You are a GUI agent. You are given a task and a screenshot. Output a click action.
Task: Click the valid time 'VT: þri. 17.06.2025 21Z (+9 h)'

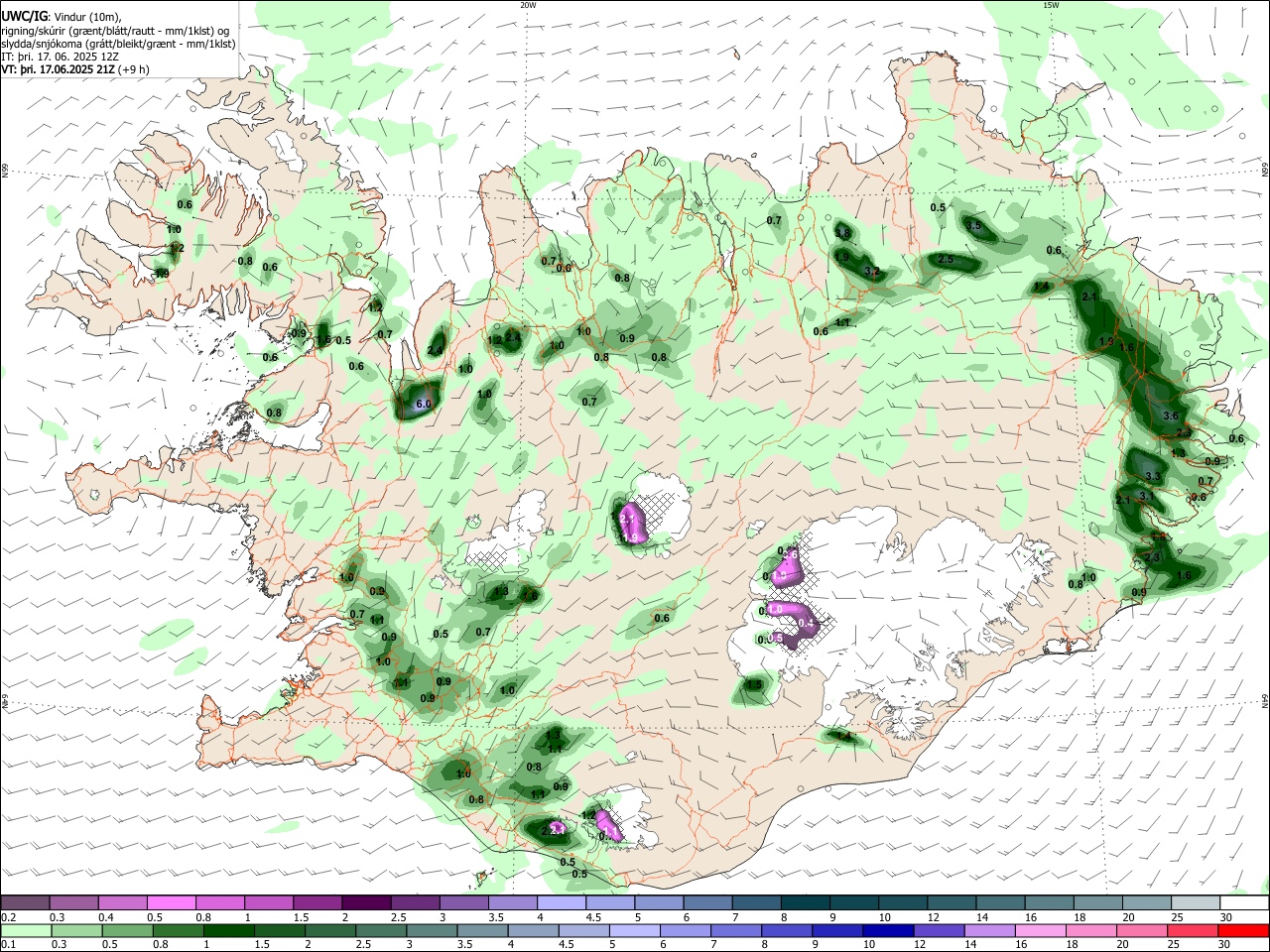(75, 69)
